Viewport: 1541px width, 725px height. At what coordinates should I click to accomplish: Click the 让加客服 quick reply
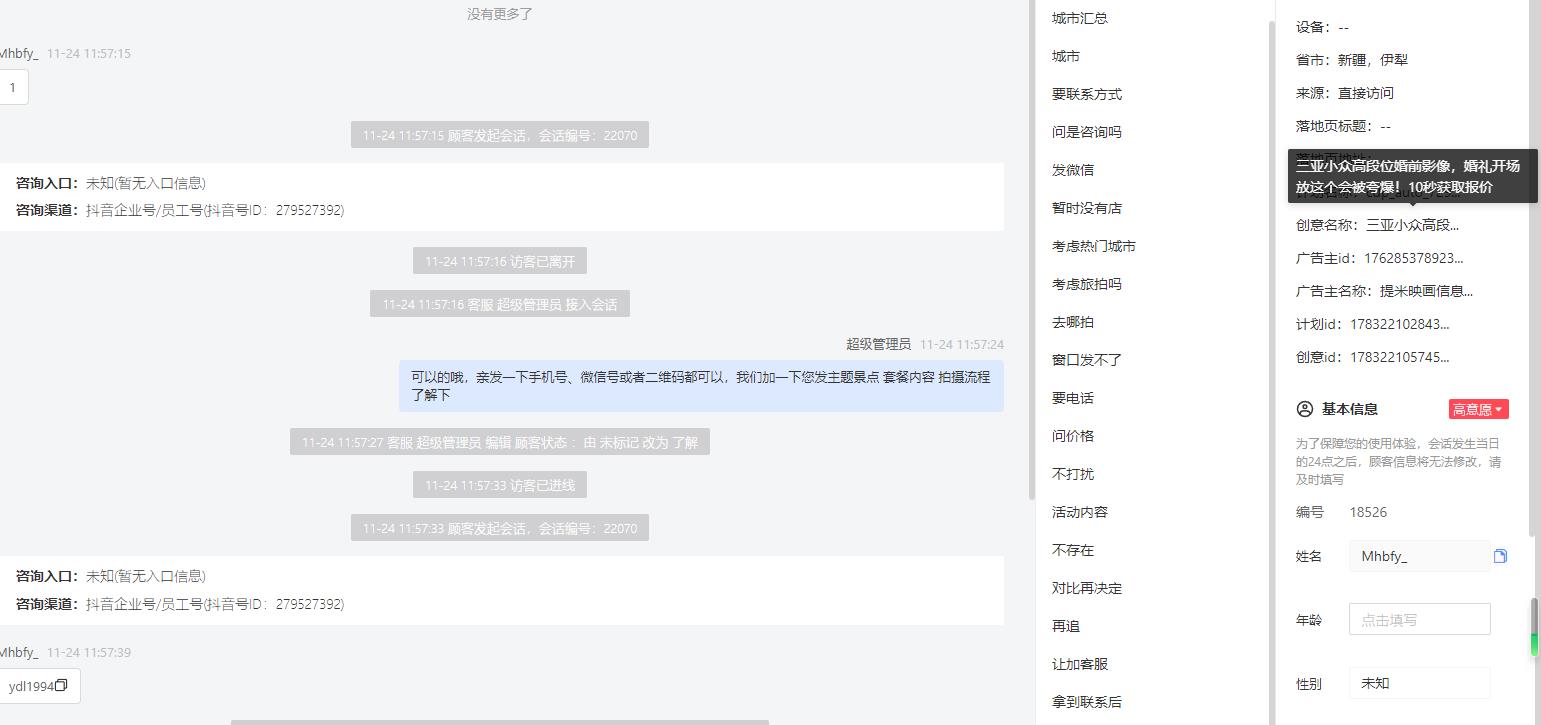pos(1080,664)
